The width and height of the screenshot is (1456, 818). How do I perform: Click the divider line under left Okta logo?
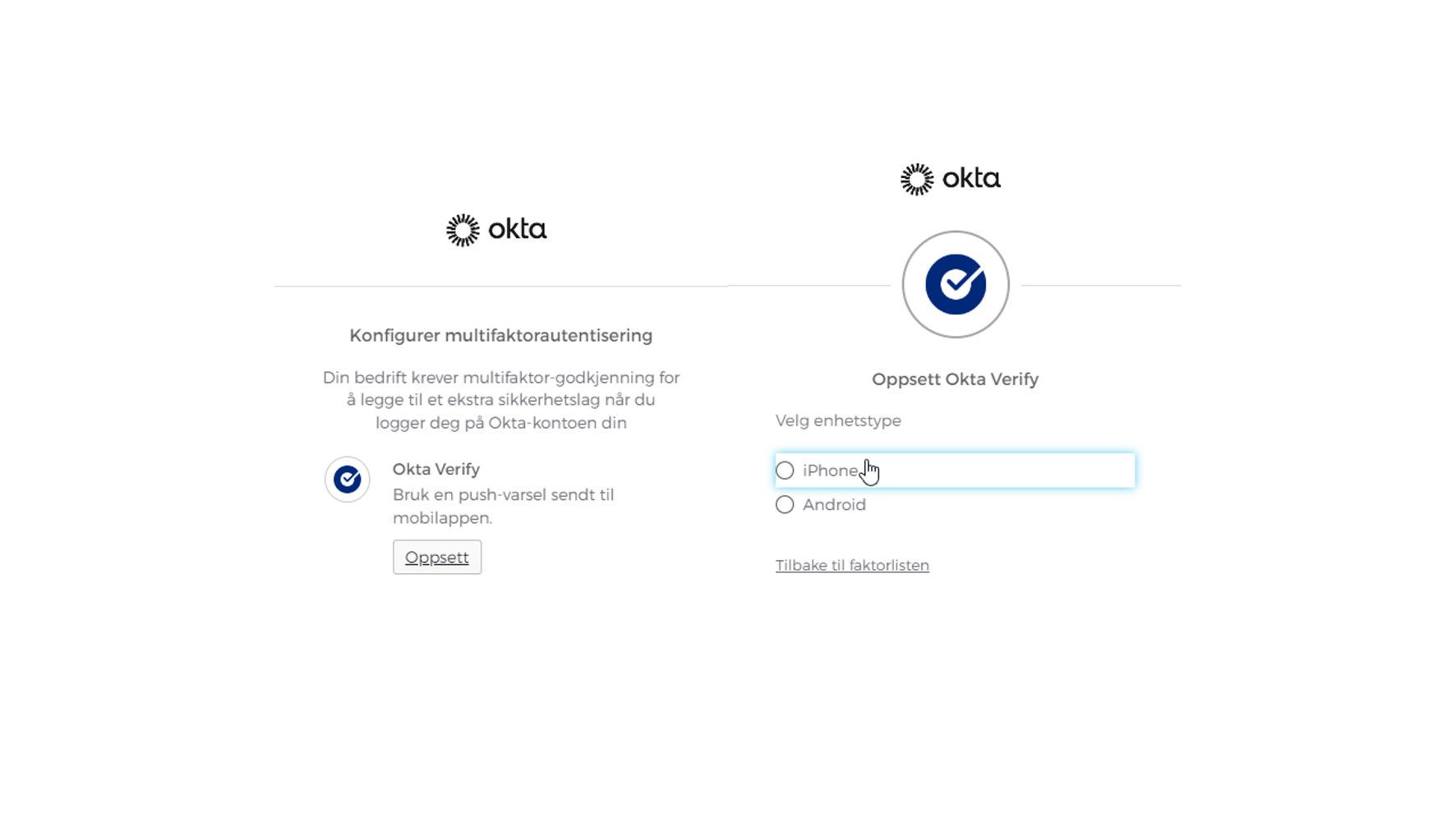pos(500,286)
